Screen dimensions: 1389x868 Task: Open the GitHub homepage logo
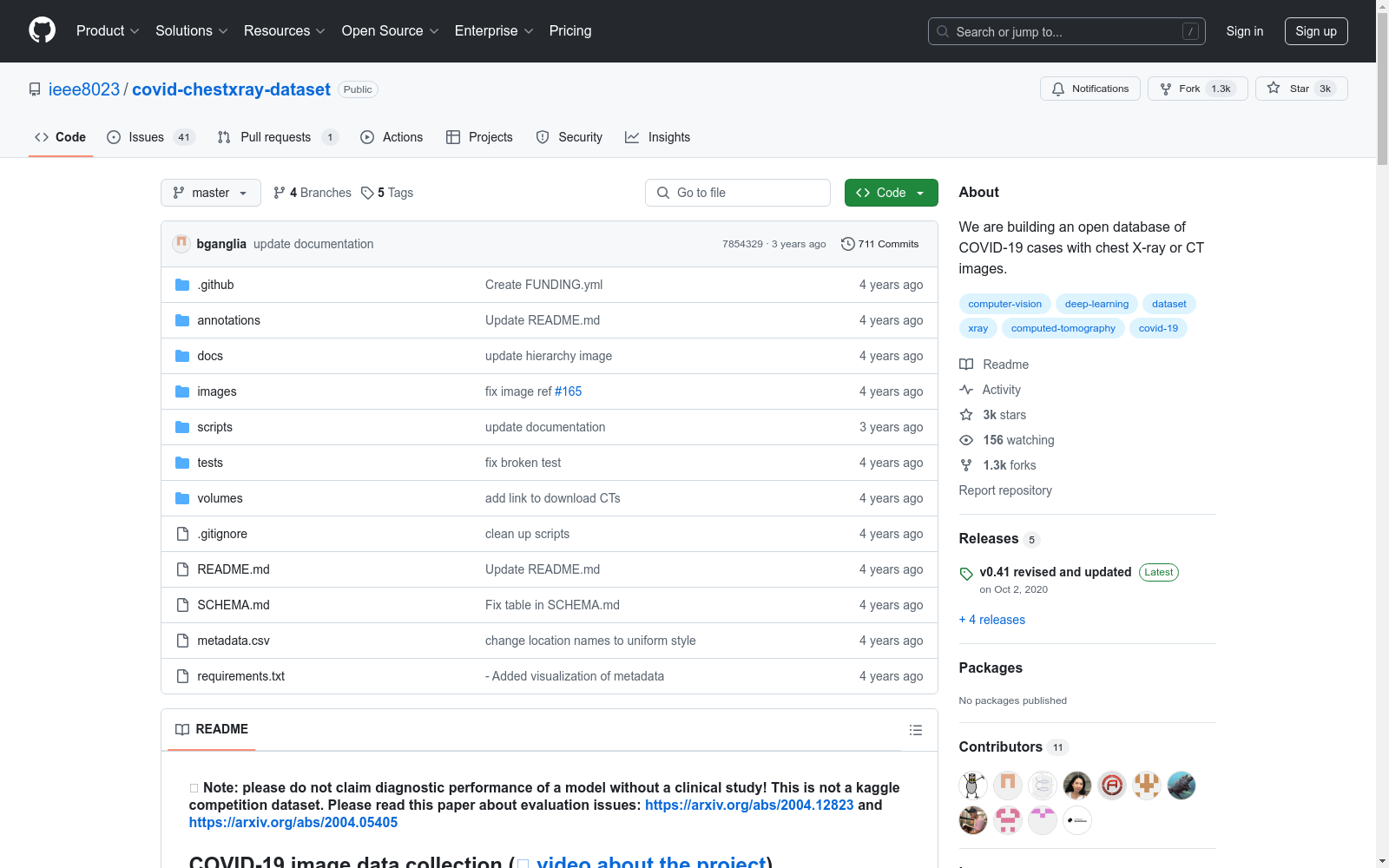click(x=42, y=30)
